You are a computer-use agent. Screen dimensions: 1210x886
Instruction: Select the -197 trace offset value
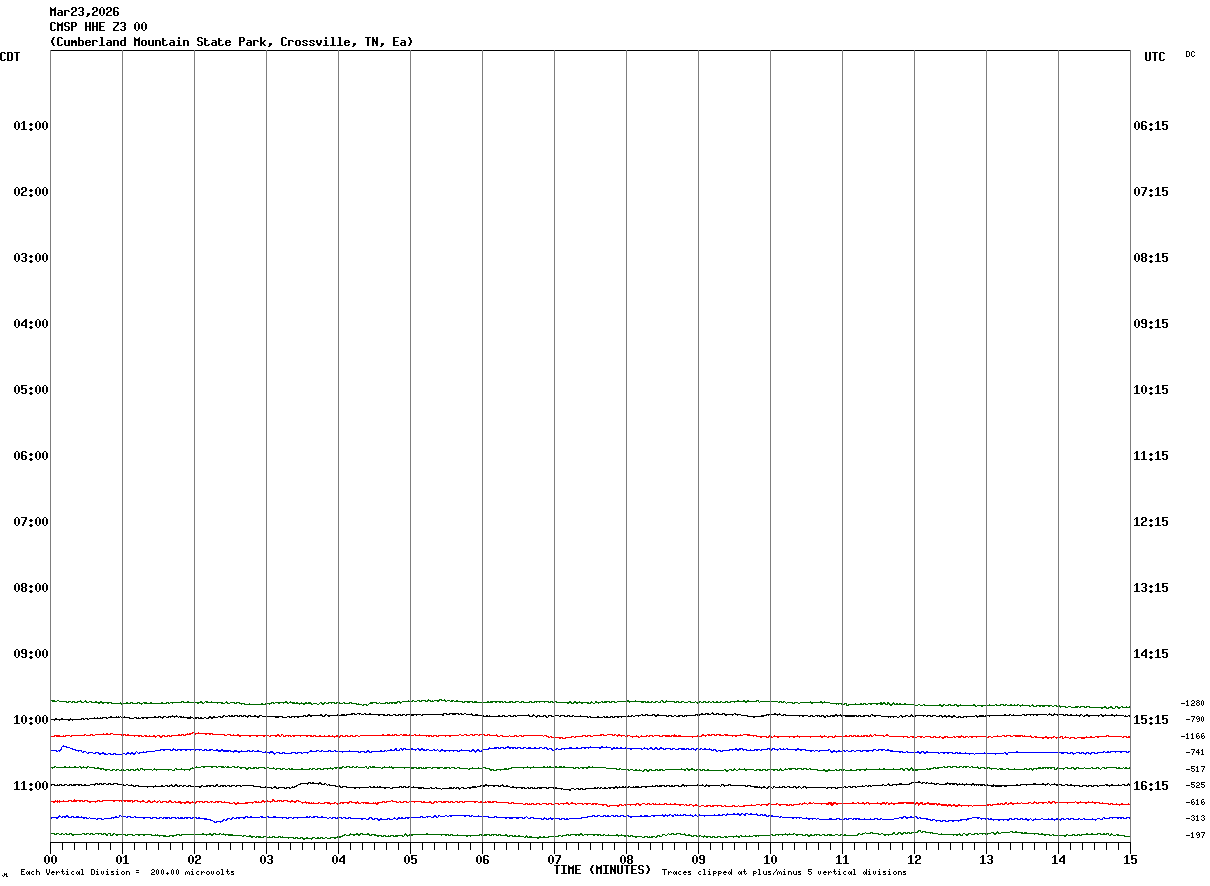click(x=1195, y=835)
